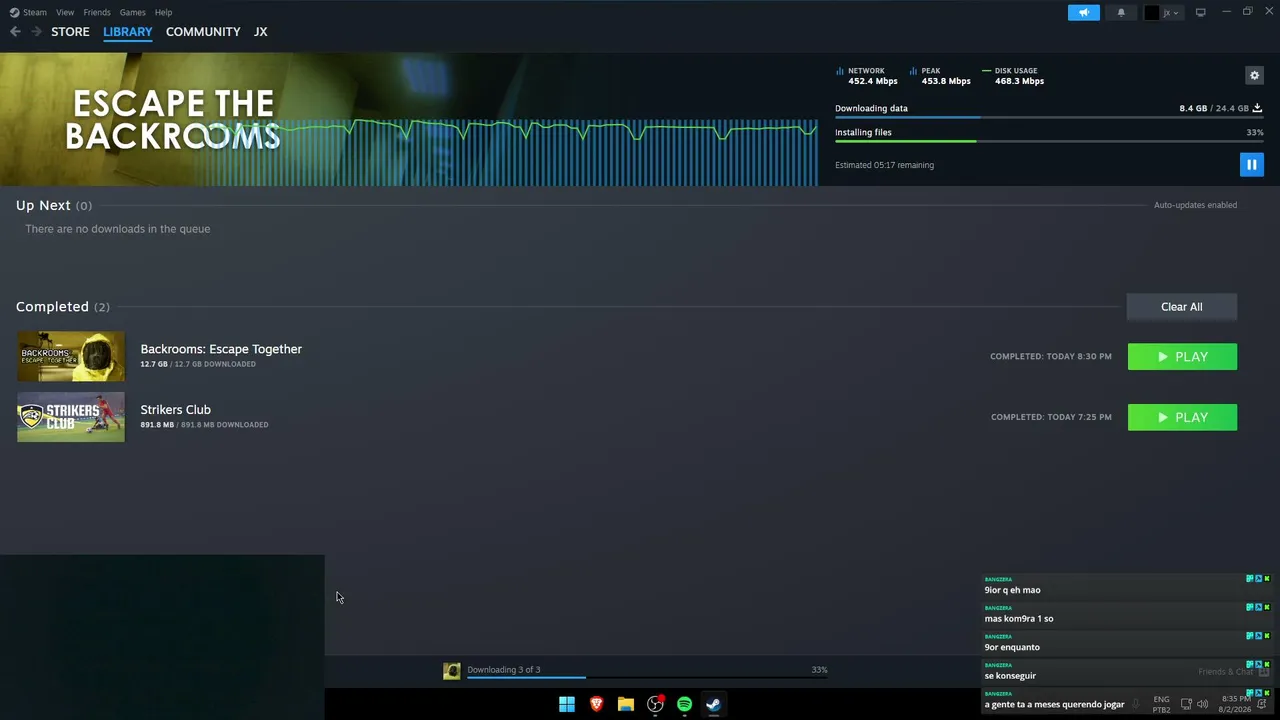Go forward with the right arrow
This screenshot has width=1280, height=720.
tap(36, 32)
